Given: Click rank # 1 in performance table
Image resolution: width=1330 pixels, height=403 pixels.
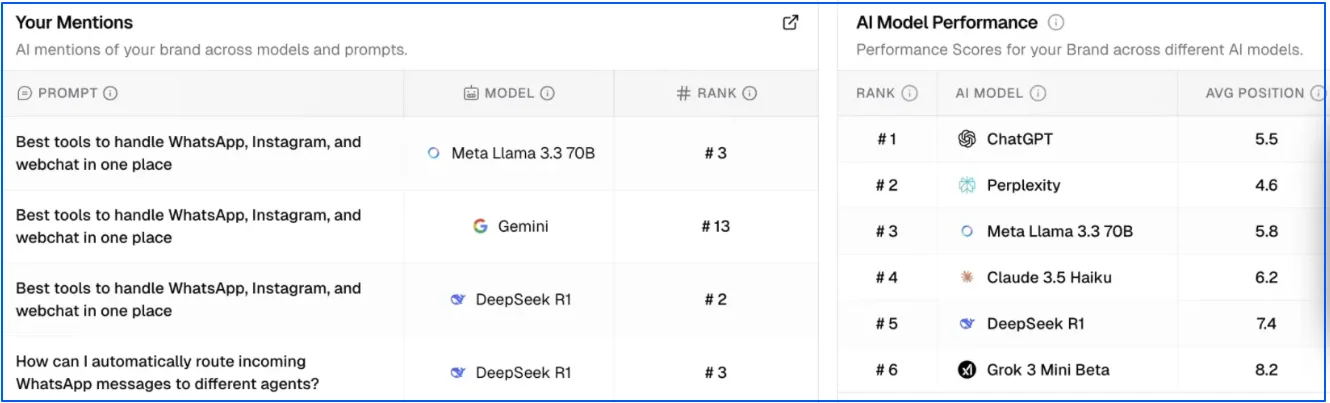Looking at the screenshot, I should 887,139.
